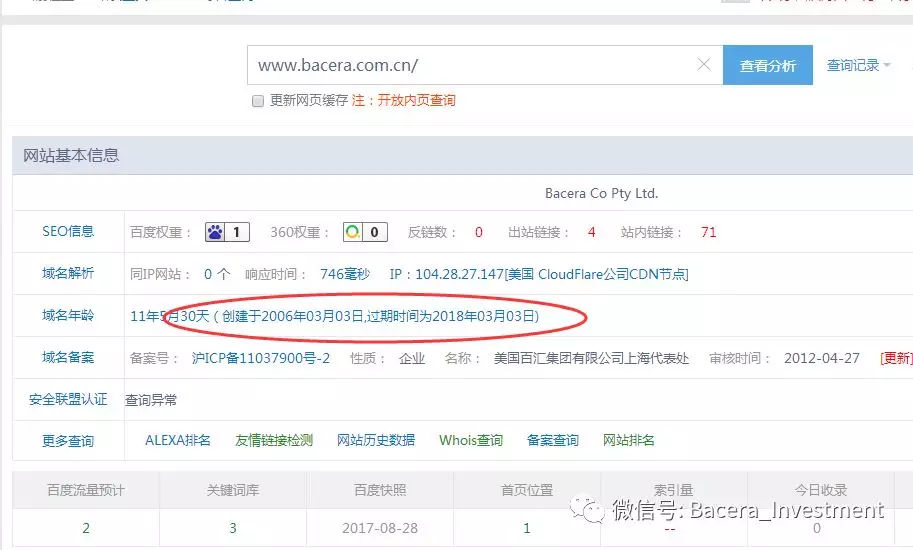This screenshot has height=550, width=913.
Task: Open the 开放内页查询 note link
Action: pyautogui.click(x=416, y=100)
